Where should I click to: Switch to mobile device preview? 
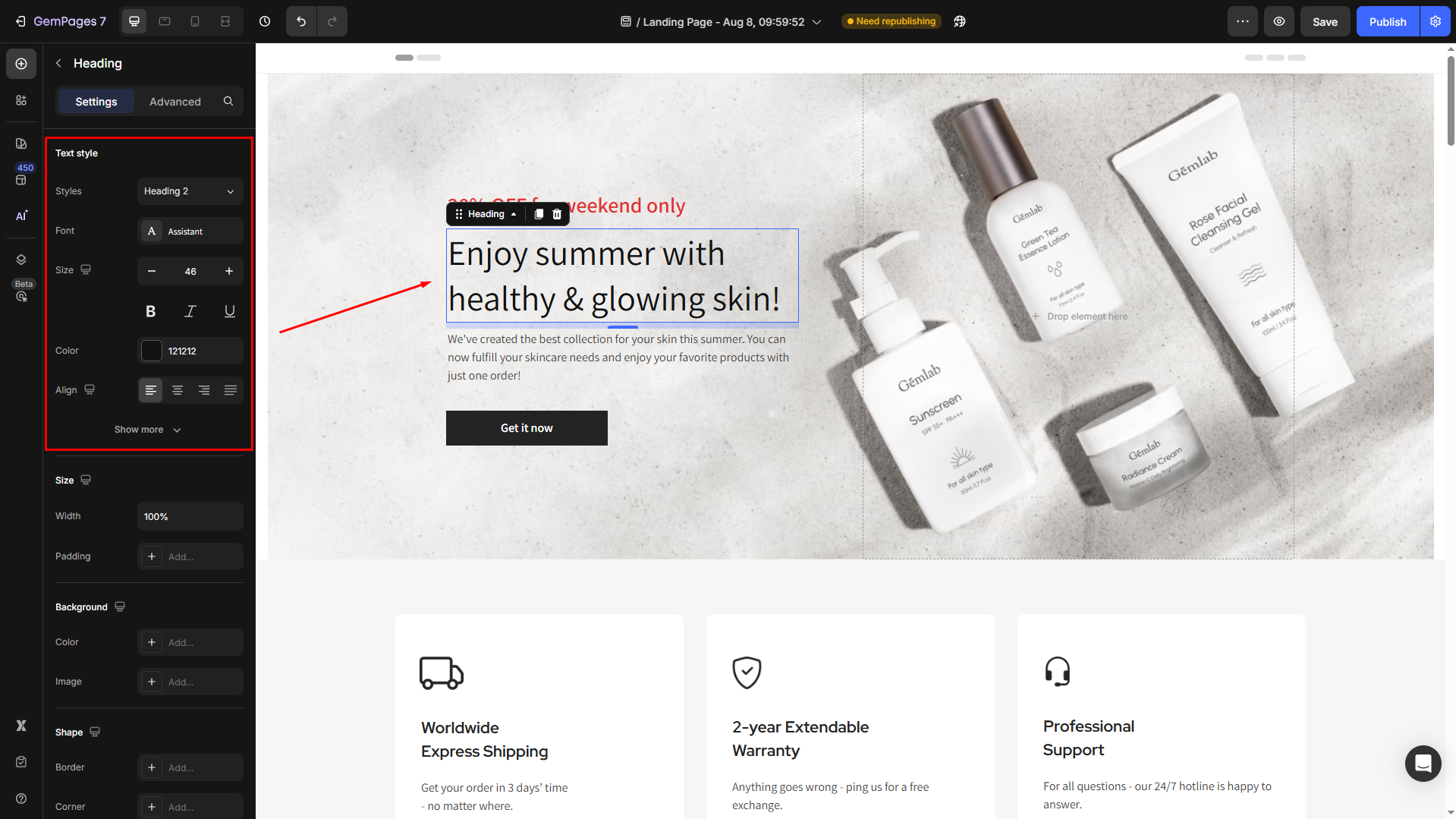click(x=195, y=21)
